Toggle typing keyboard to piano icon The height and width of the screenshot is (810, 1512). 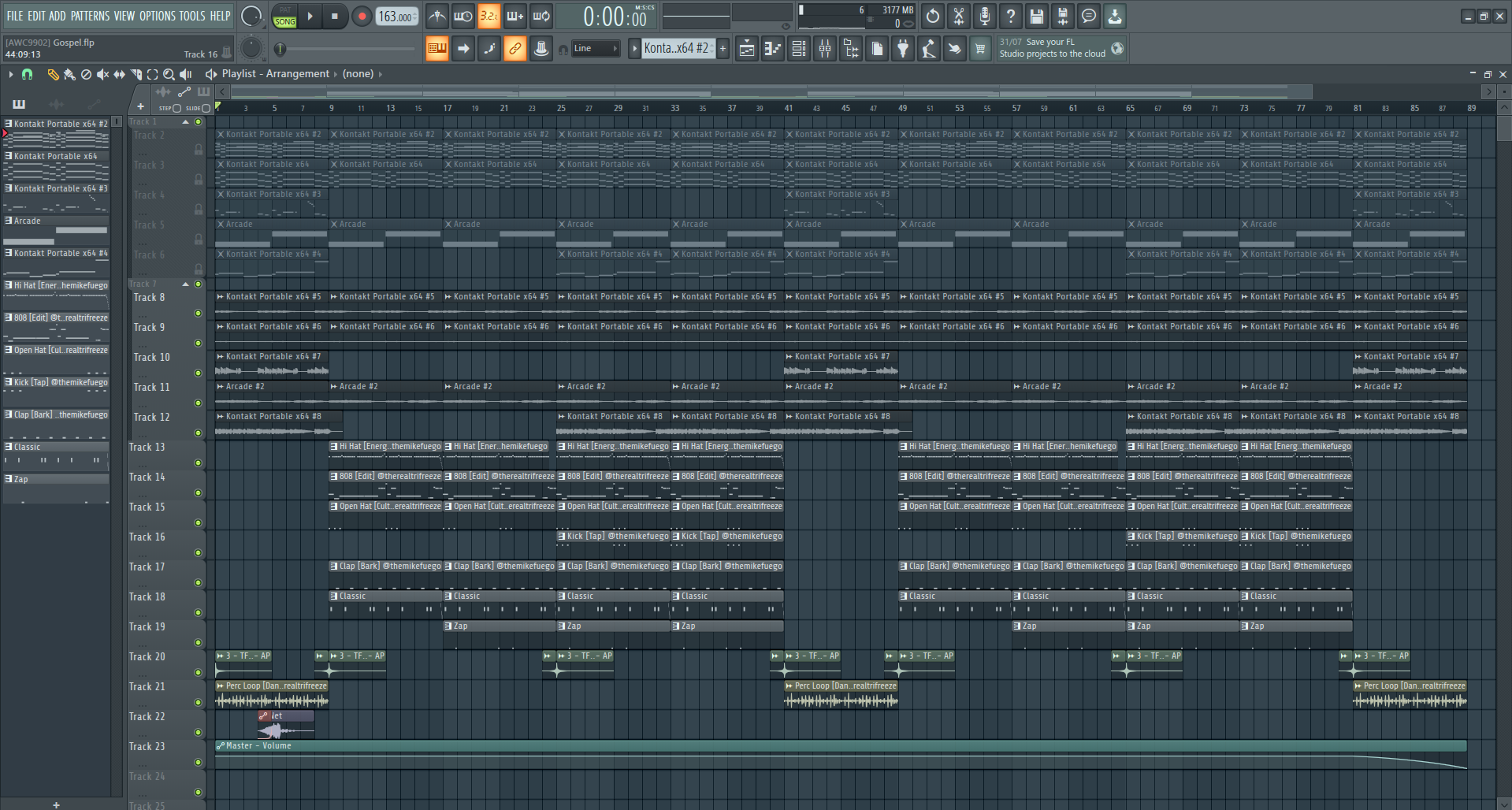[437, 49]
